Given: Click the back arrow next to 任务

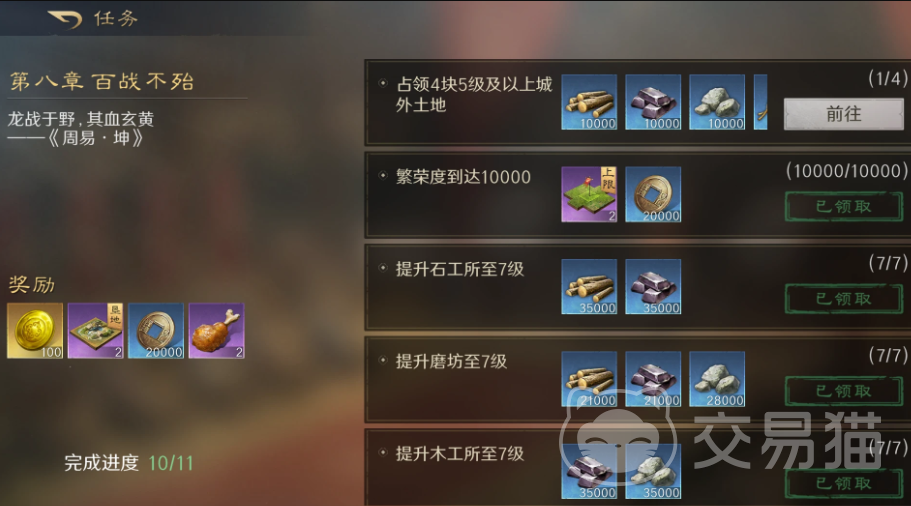Looking at the screenshot, I should (65, 19).
